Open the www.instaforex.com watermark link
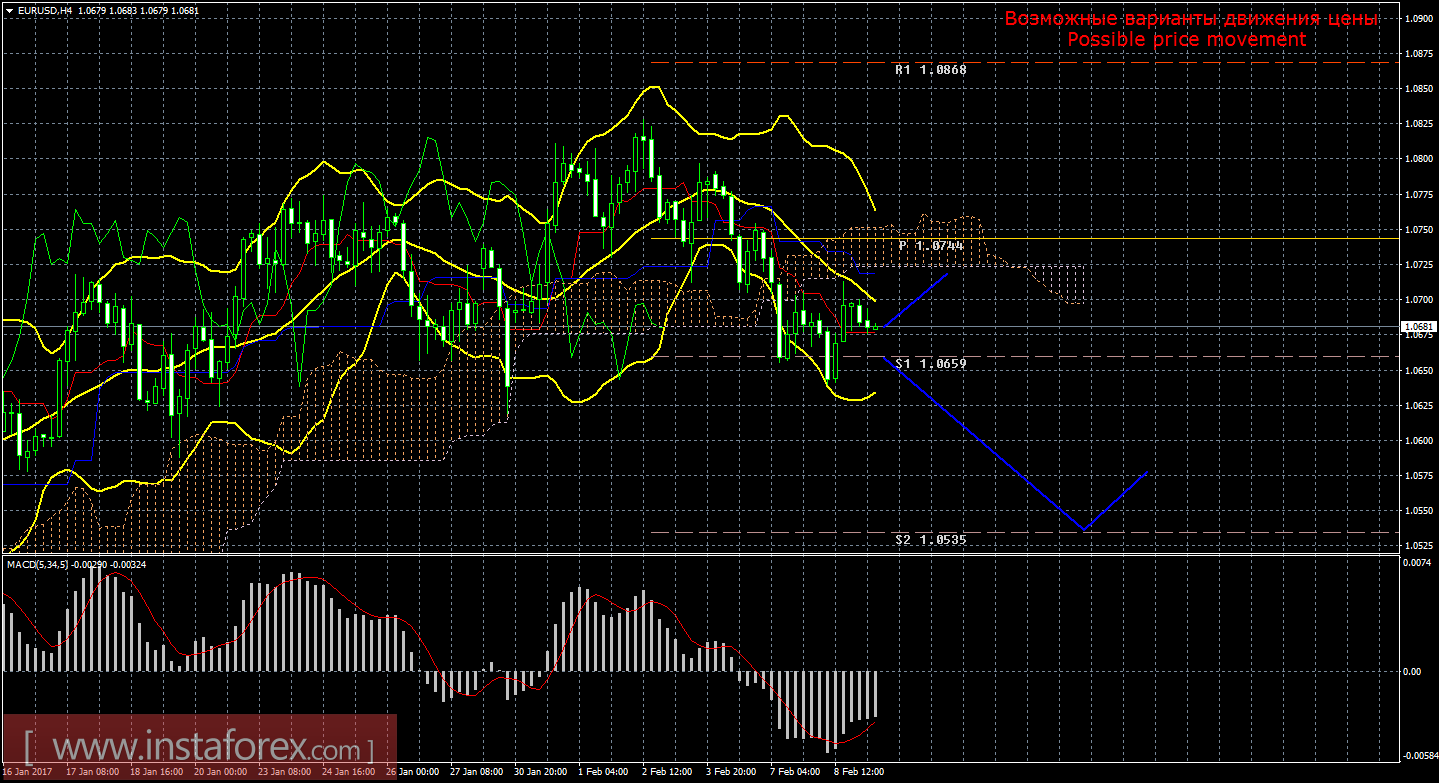 (200, 747)
